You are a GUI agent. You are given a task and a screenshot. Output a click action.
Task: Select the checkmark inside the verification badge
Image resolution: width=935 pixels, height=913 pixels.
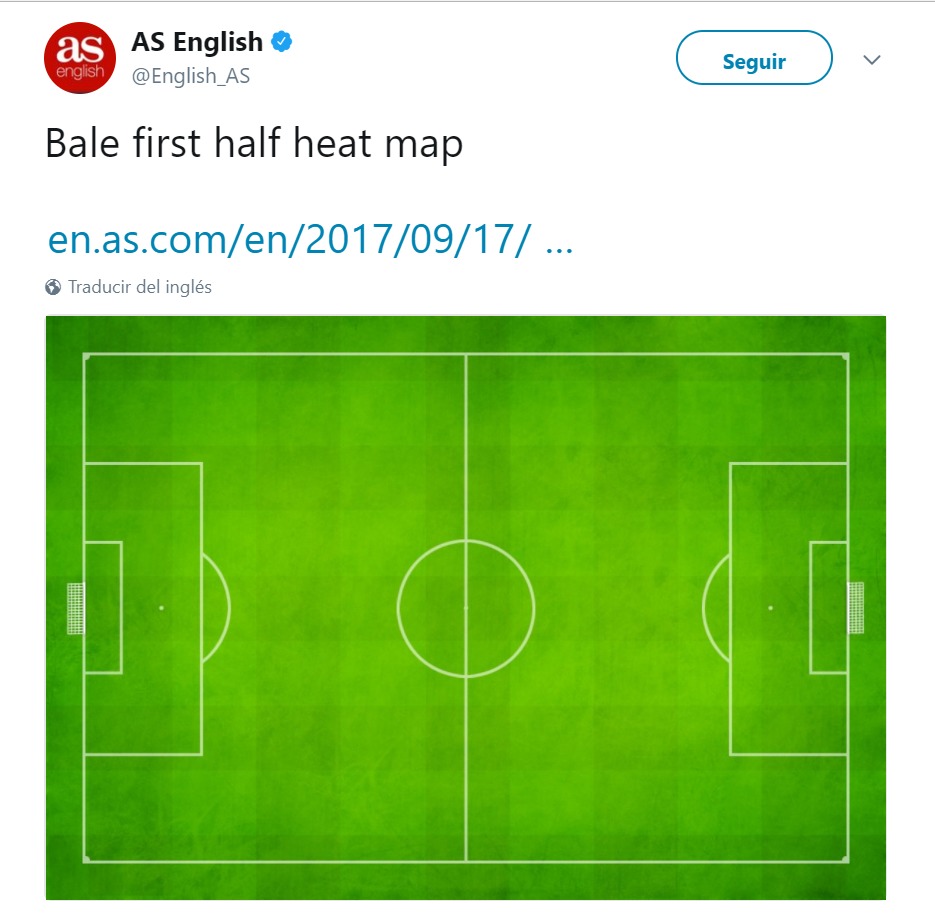(283, 42)
